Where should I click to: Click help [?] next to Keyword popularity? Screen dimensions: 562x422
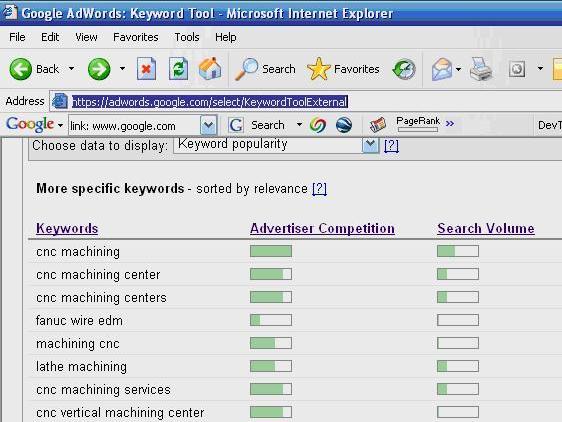391,145
